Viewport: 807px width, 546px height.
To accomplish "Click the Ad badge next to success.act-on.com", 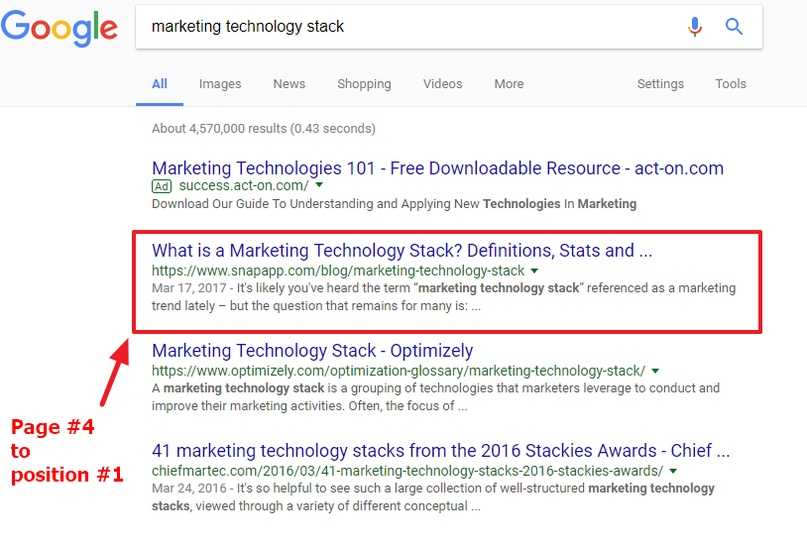I will [x=161, y=186].
